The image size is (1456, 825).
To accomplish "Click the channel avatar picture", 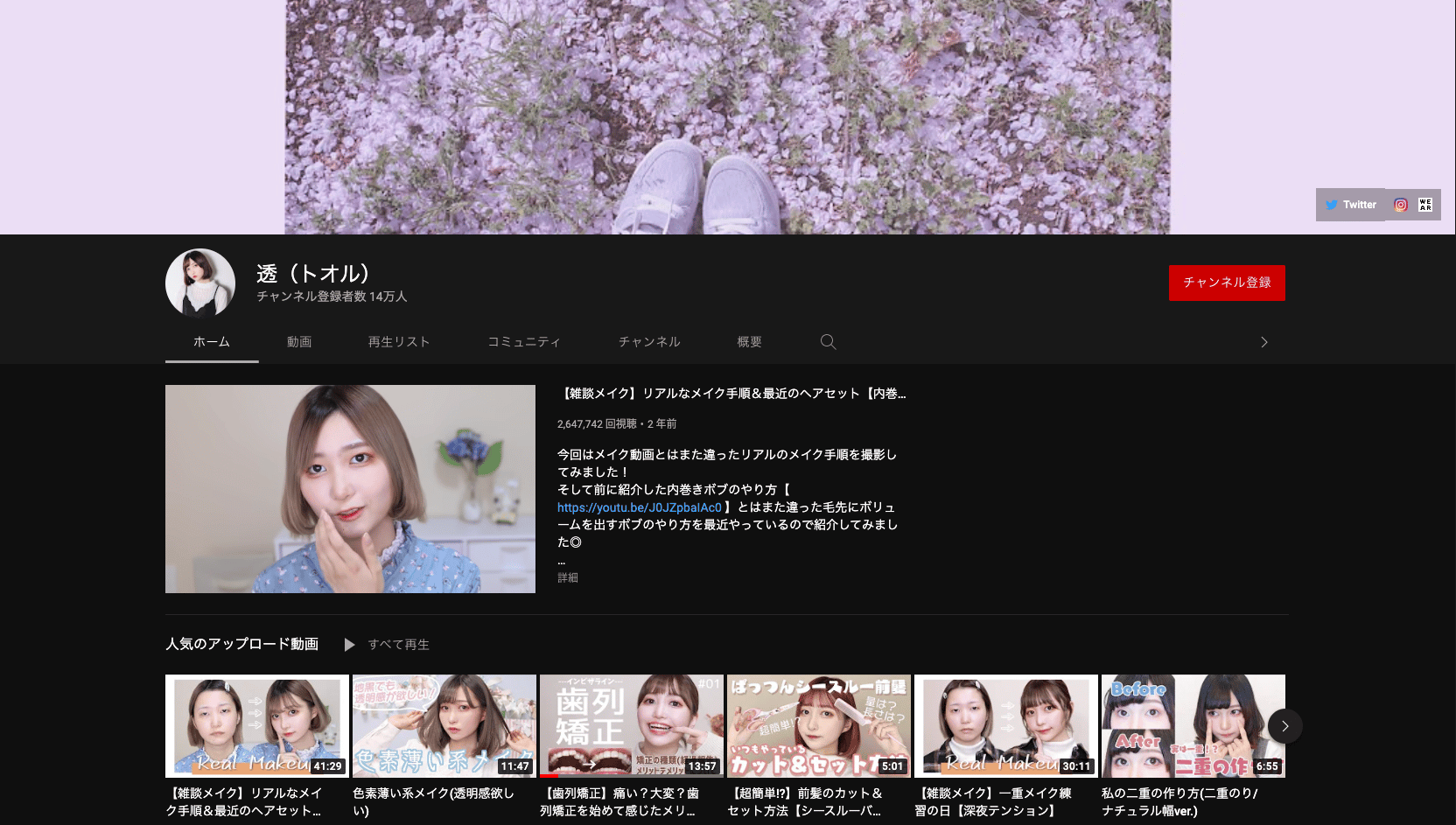I will tap(200, 283).
